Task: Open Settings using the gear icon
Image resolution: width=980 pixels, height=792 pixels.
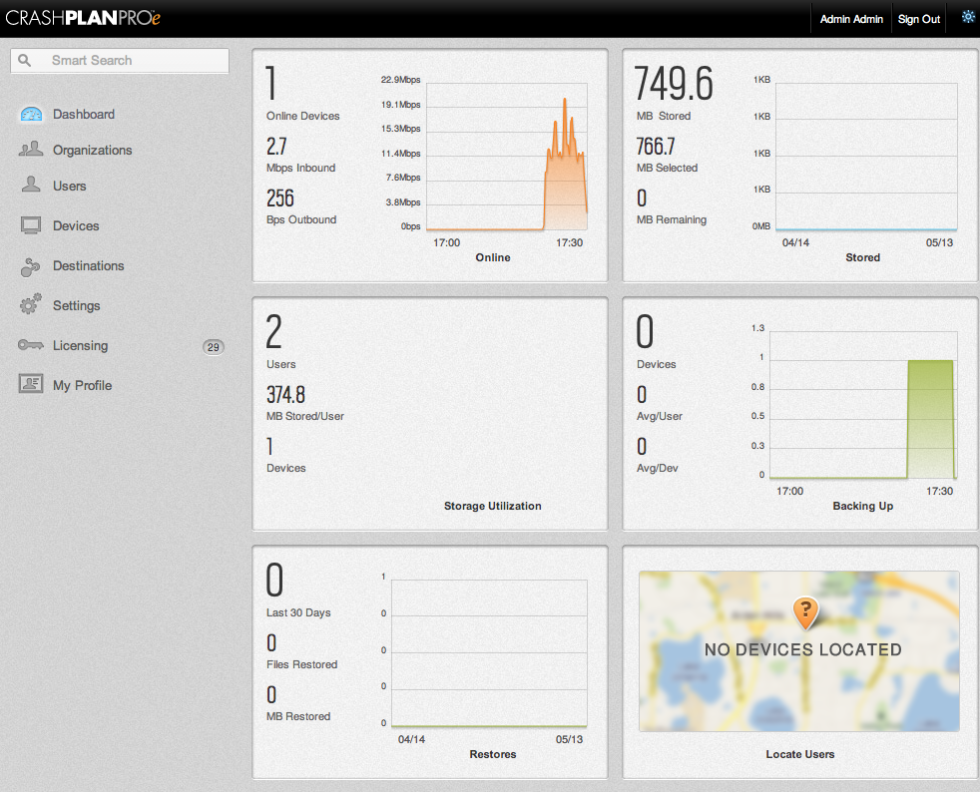Action: tap(30, 305)
